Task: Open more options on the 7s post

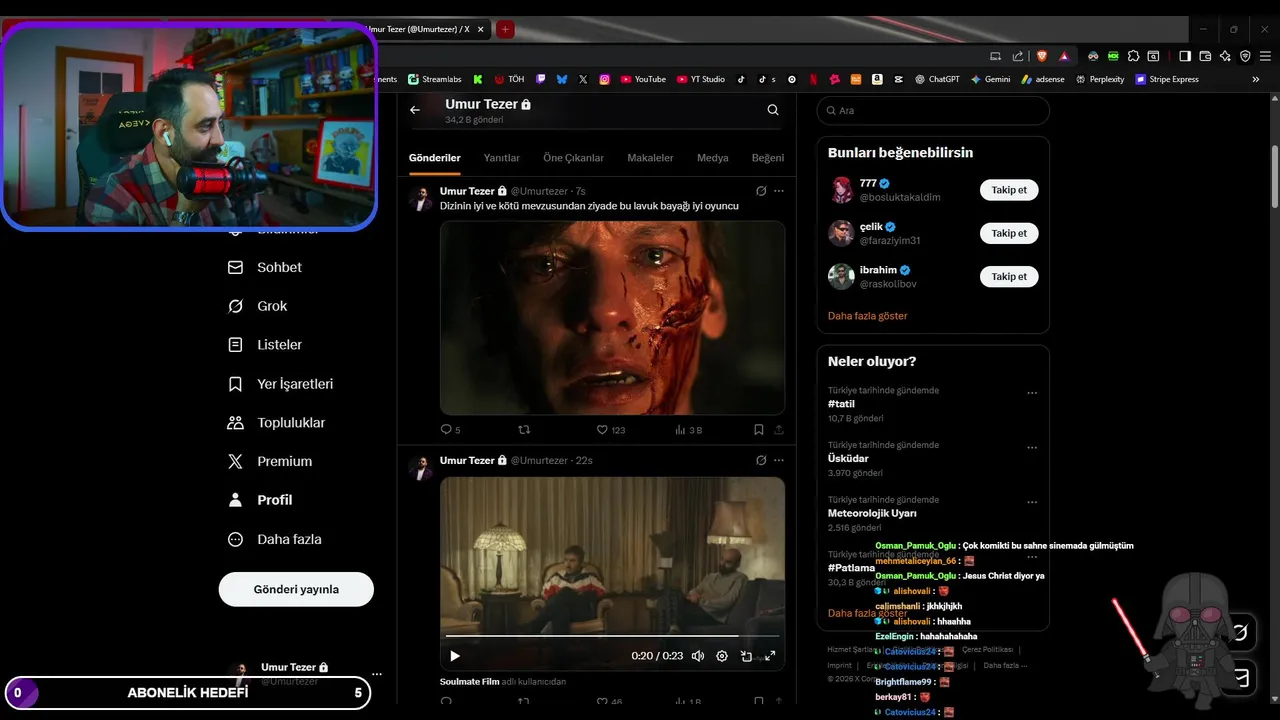Action: click(x=779, y=191)
